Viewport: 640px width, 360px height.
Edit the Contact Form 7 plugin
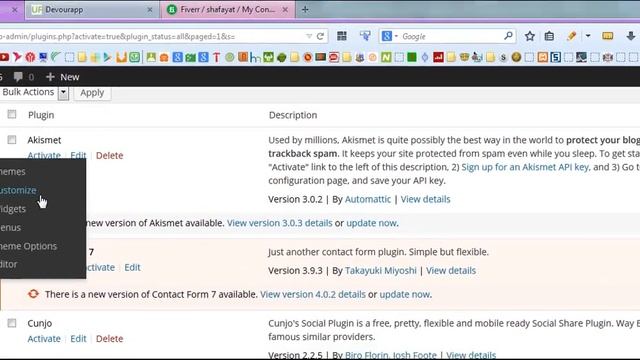coord(132,267)
